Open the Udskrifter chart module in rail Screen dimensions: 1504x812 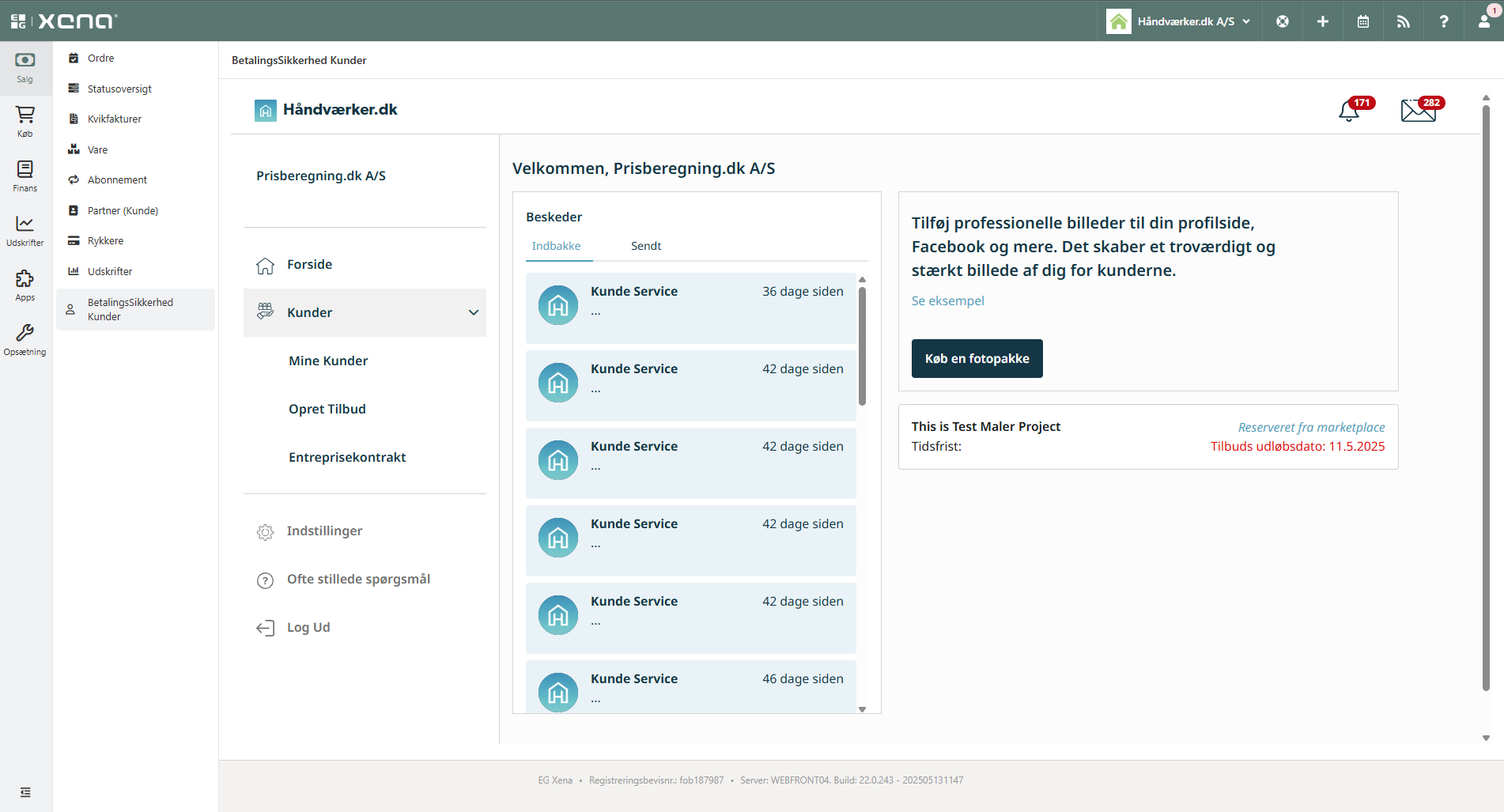pyautogui.click(x=25, y=232)
